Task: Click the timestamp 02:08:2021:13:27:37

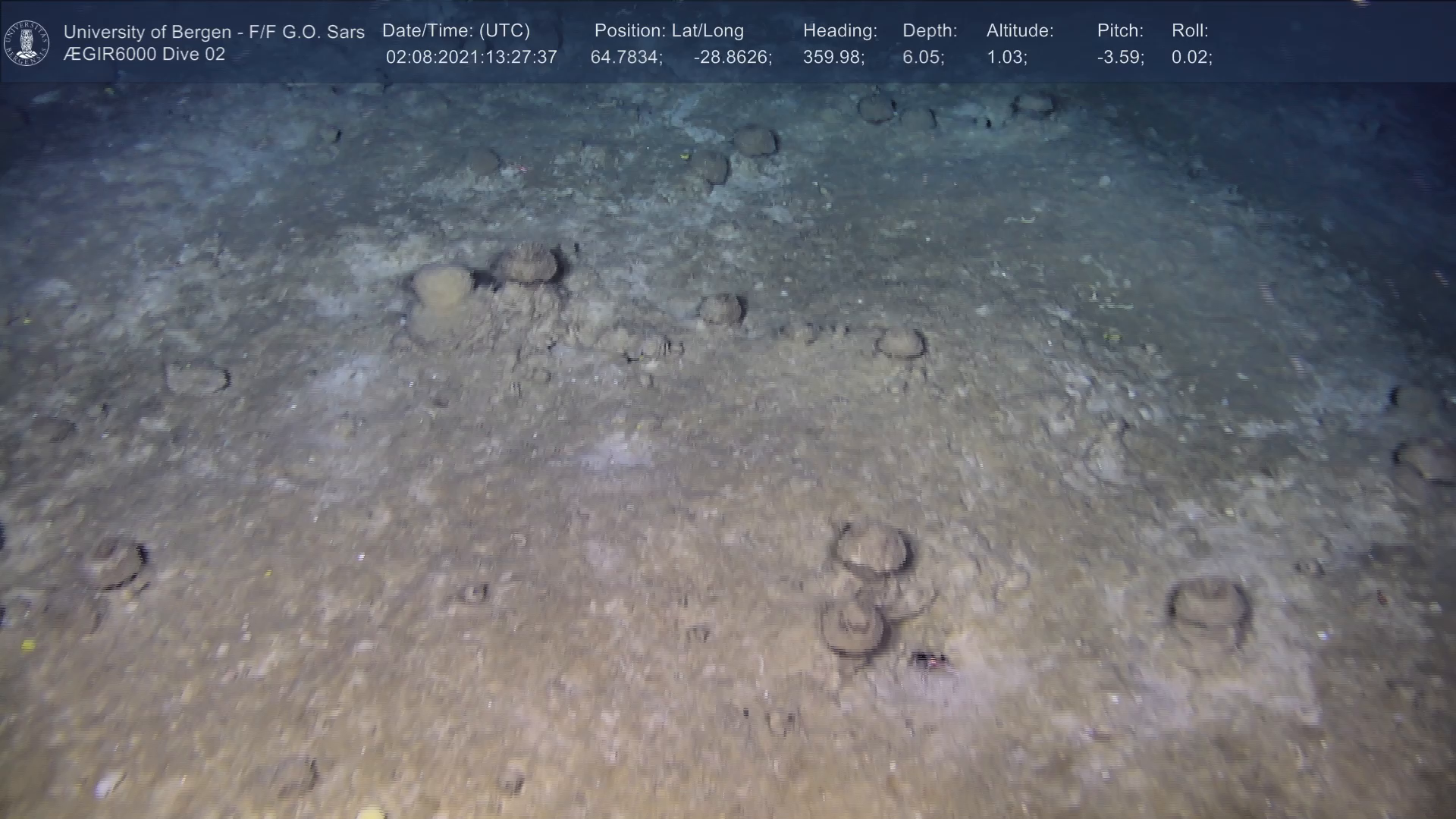Action: pos(471,58)
